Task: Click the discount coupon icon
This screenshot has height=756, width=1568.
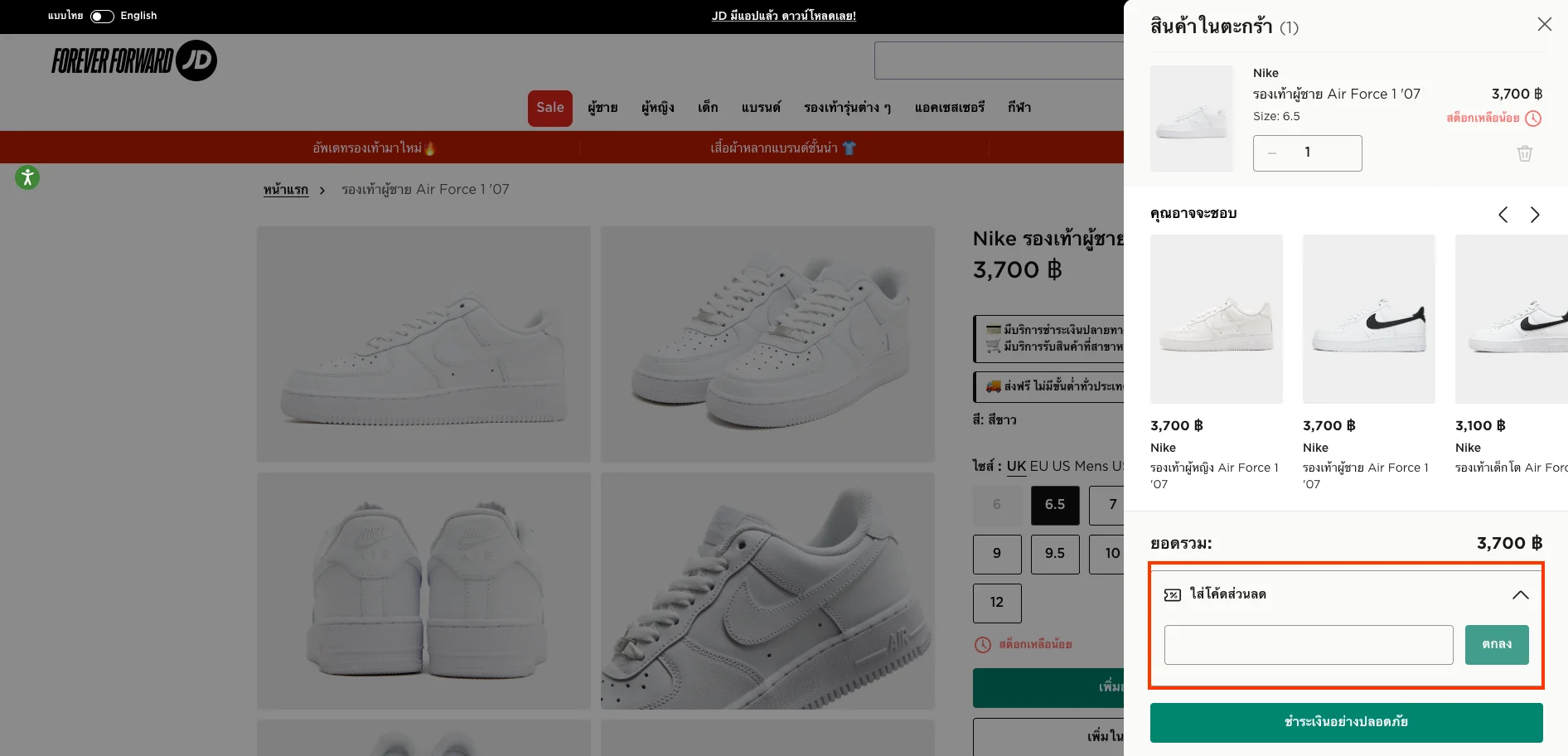Action: tap(1172, 594)
